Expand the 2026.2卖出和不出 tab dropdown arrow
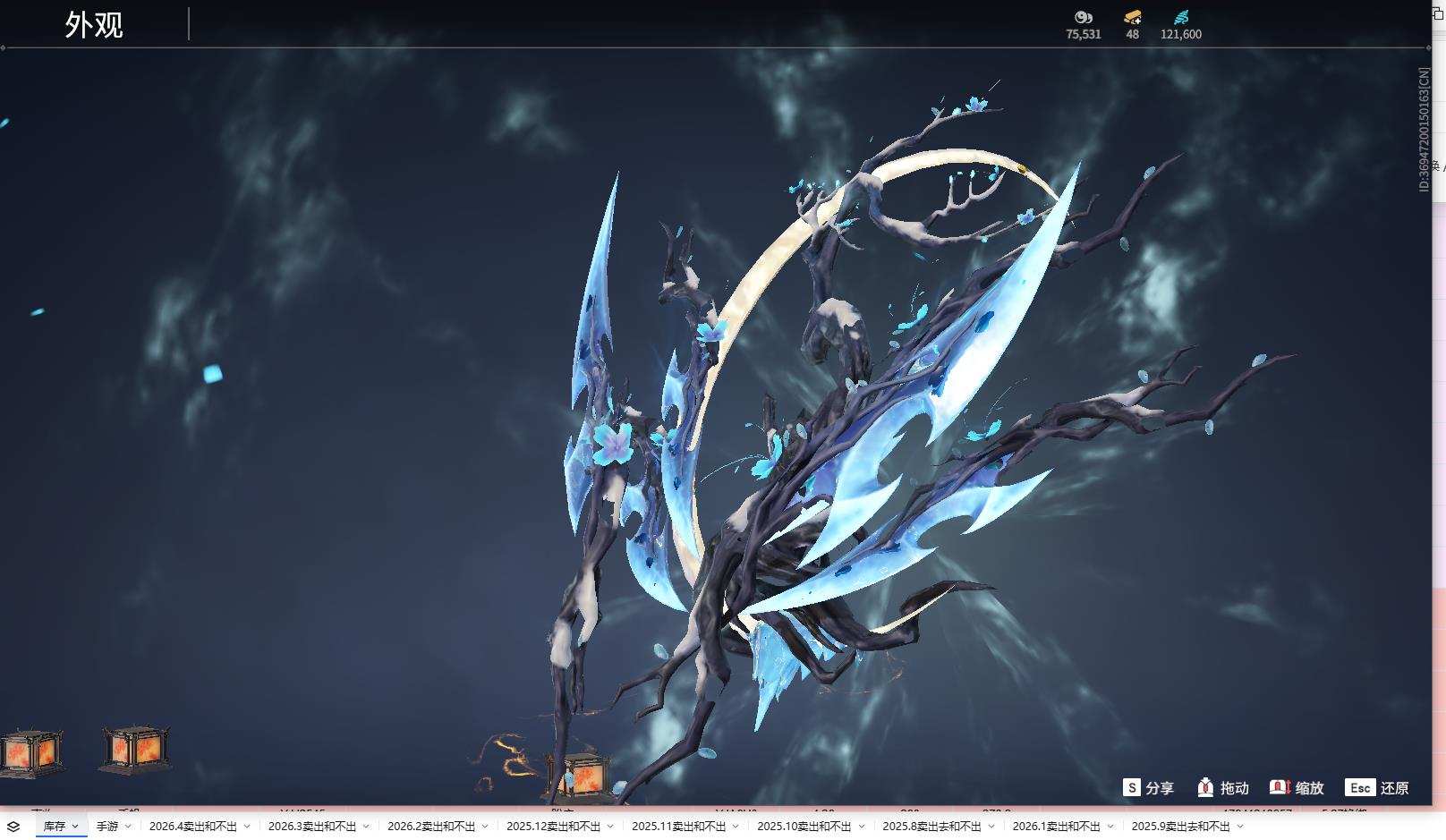The height and width of the screenshot is (840, 1446). 485,827
